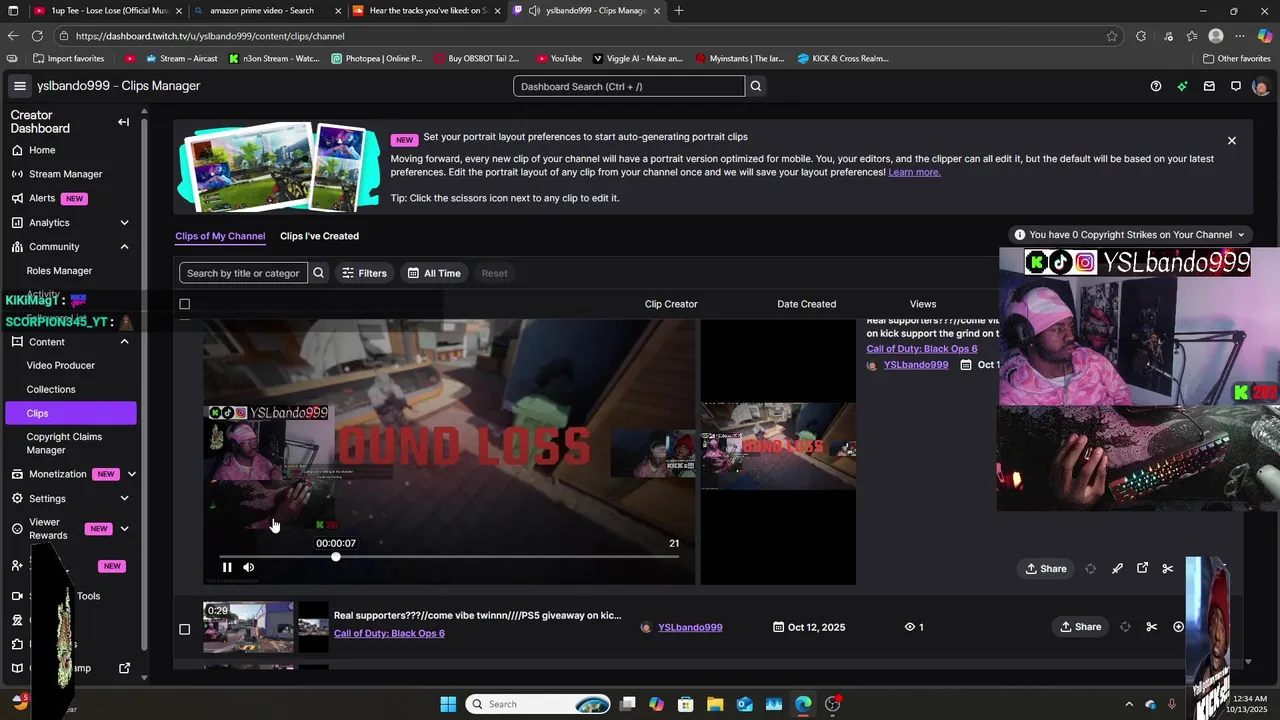1280x720 pixels.
Task: Open the help question mark icon
Action: (x=1156, y=86)
